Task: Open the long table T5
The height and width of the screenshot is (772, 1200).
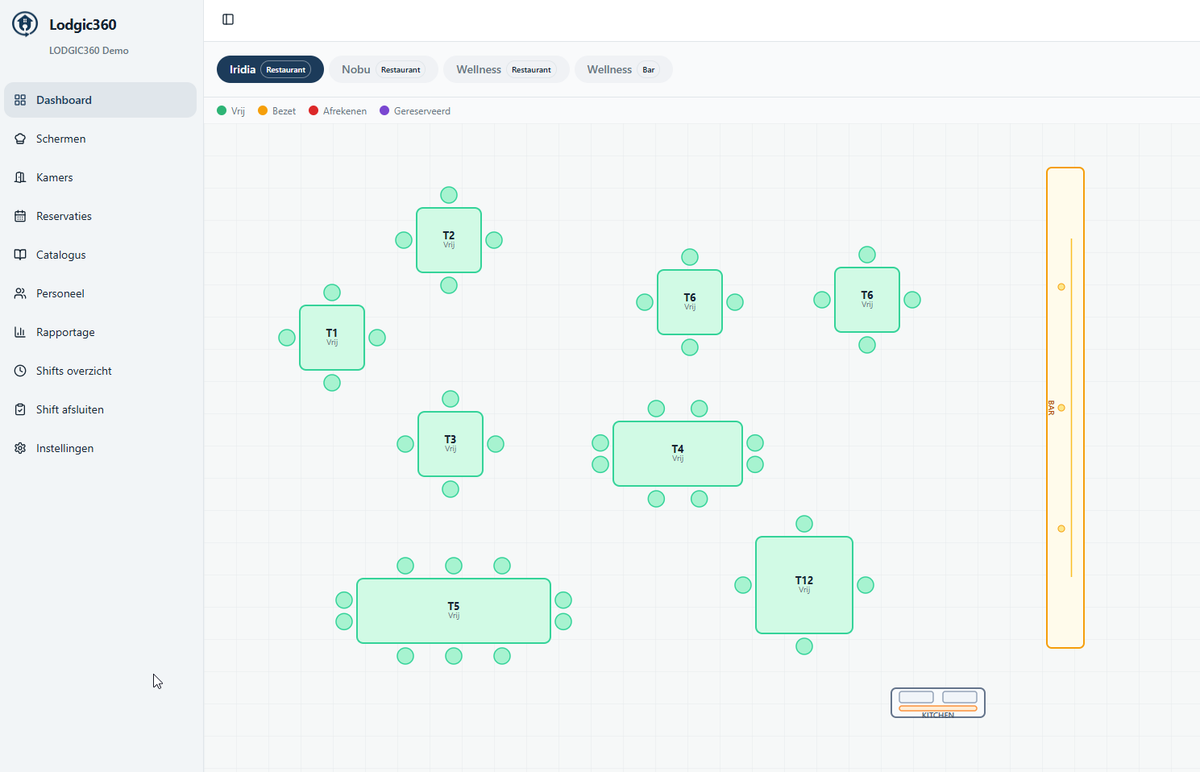Action: (x=454, y=611)
